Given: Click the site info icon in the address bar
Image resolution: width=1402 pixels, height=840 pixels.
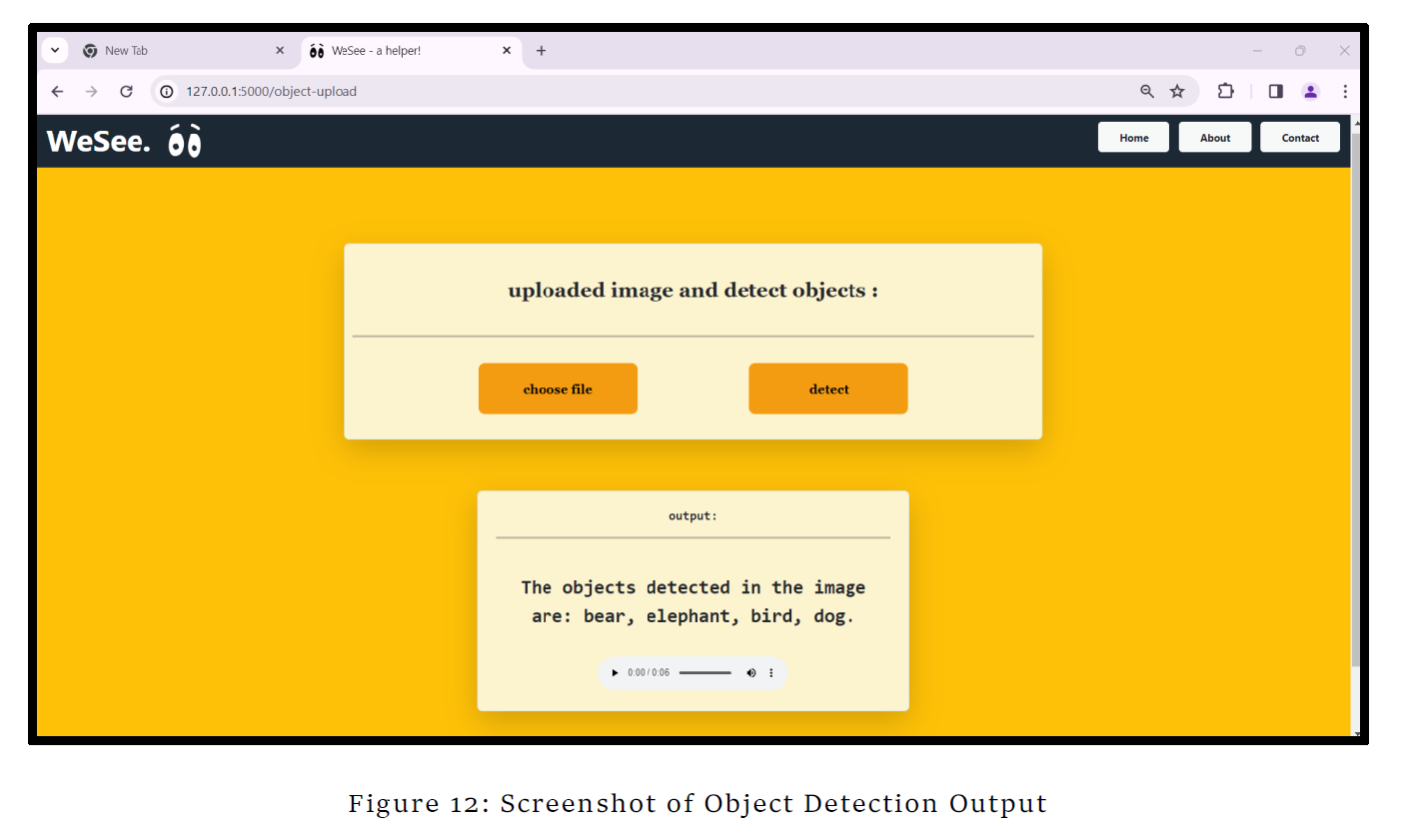Looking at the screenshot, I should point(165,91).
